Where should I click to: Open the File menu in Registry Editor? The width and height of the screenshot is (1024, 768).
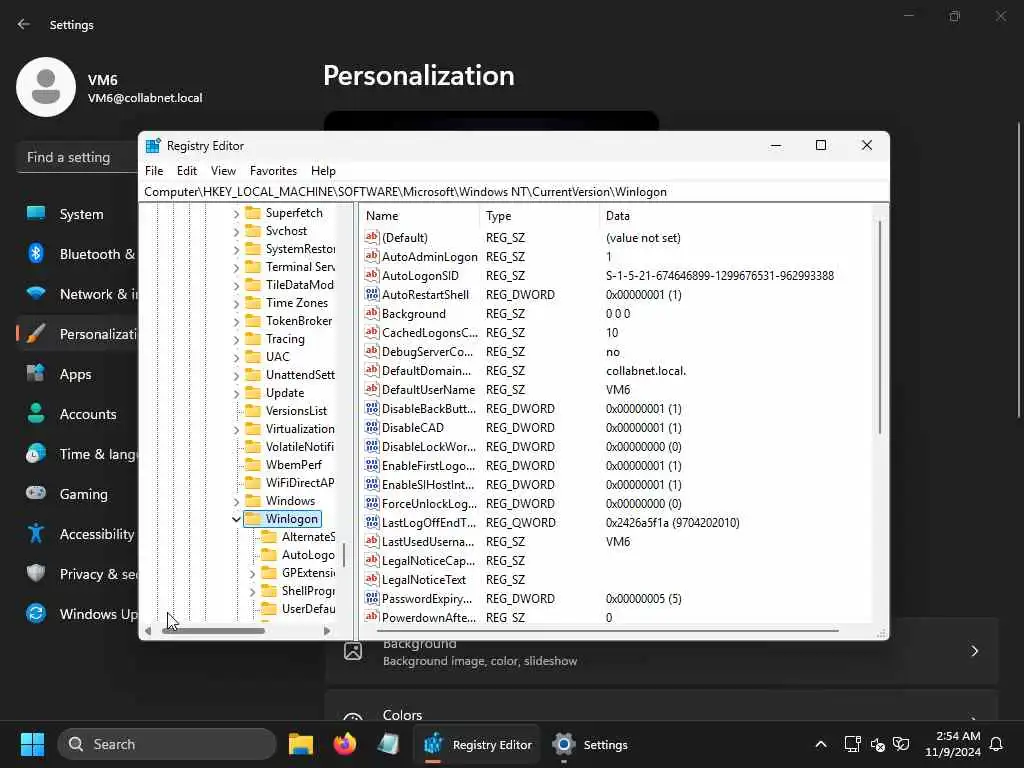154,170
